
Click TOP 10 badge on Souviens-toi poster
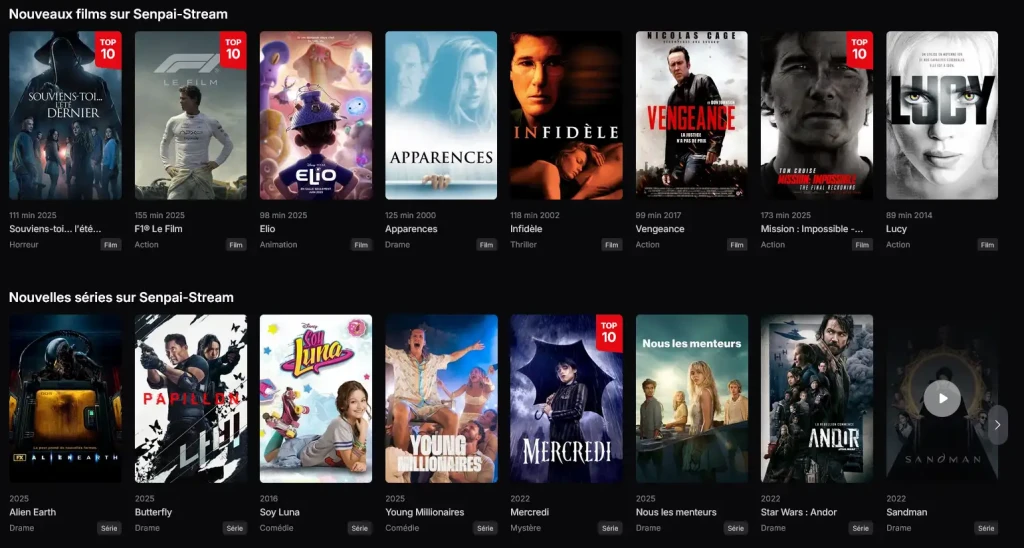108,49
